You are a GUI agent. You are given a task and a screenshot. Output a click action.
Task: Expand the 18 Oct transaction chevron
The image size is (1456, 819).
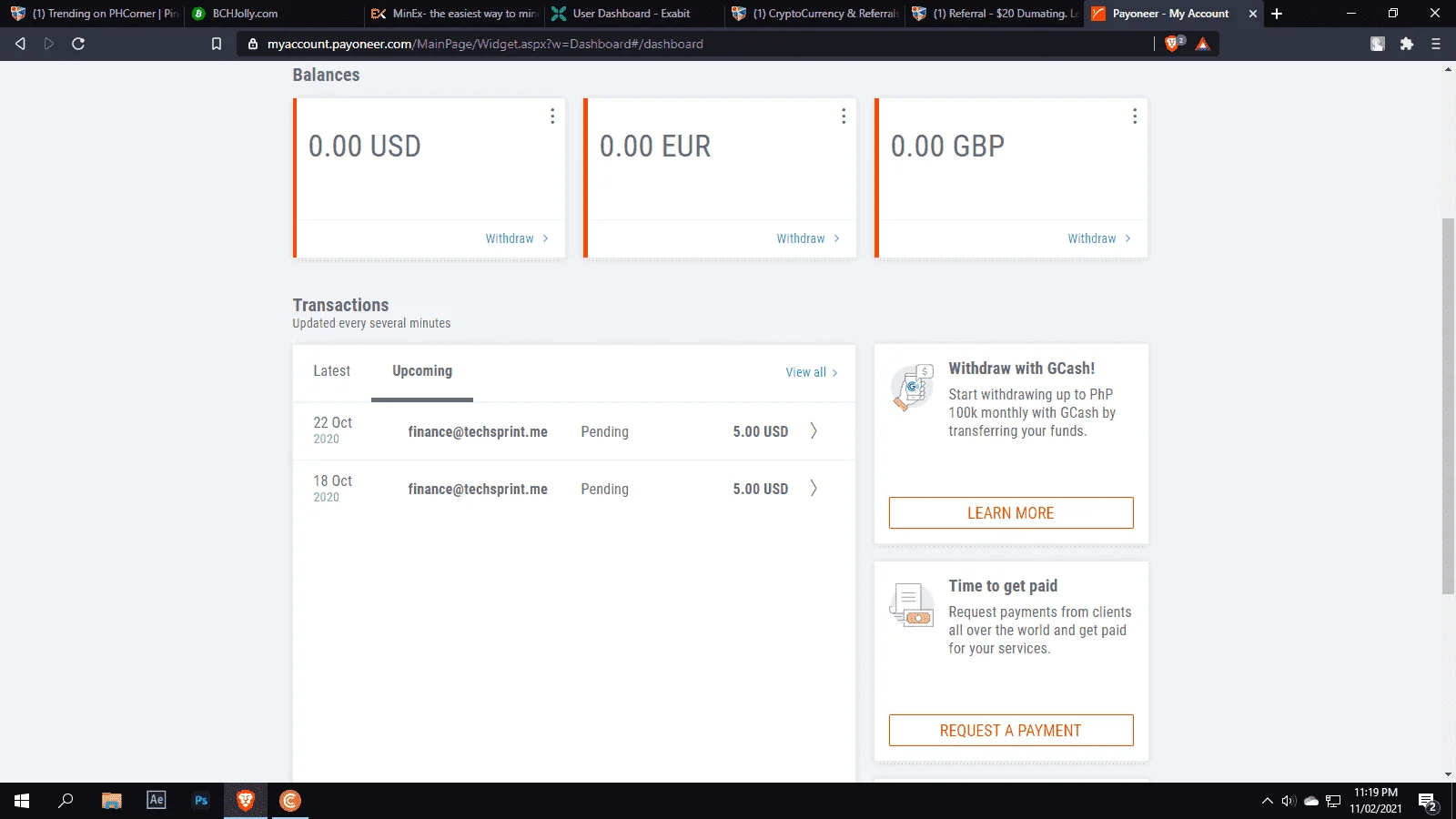[814, 489]
